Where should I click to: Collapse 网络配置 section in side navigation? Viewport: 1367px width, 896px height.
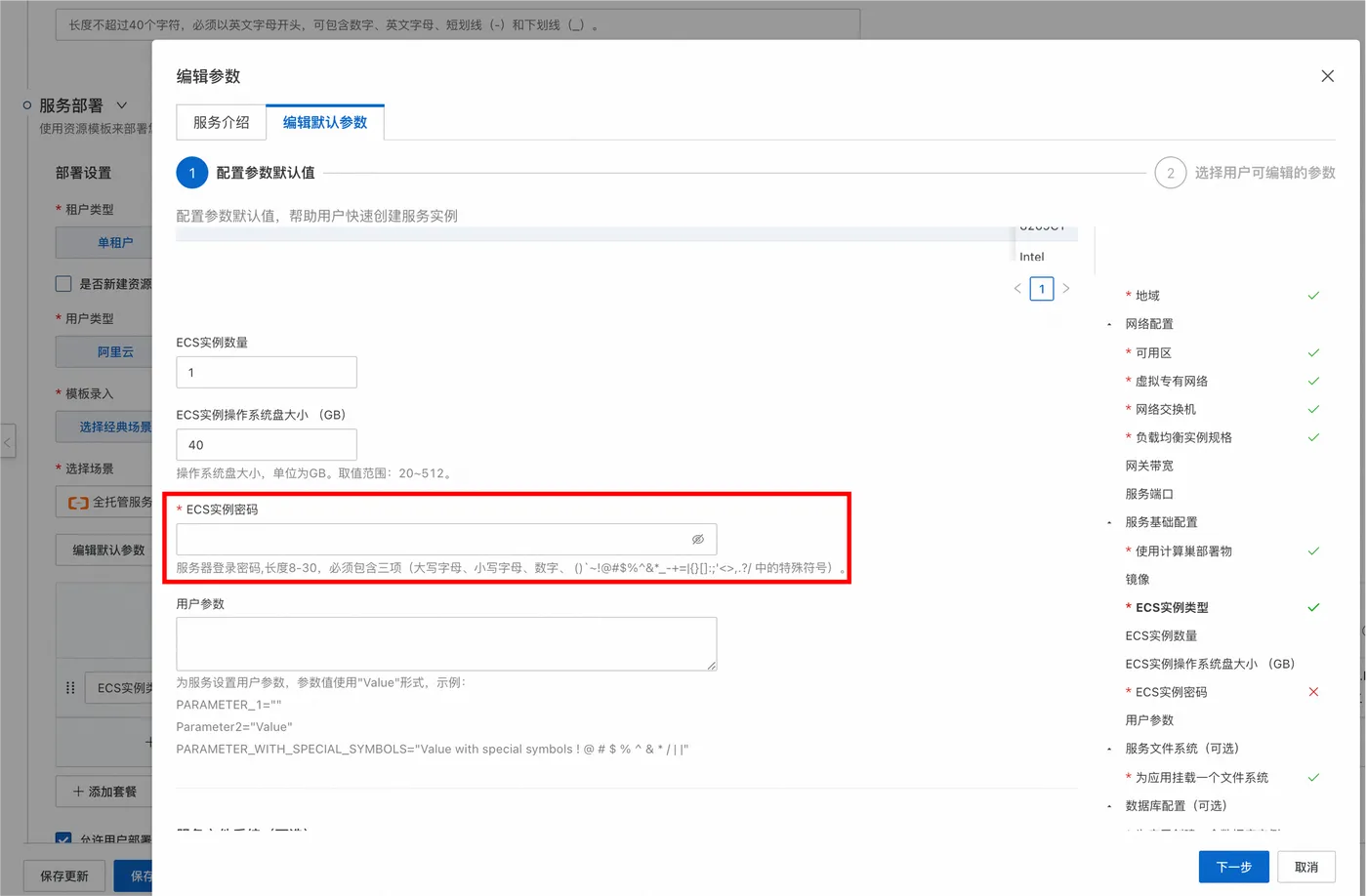[1109, 325]
